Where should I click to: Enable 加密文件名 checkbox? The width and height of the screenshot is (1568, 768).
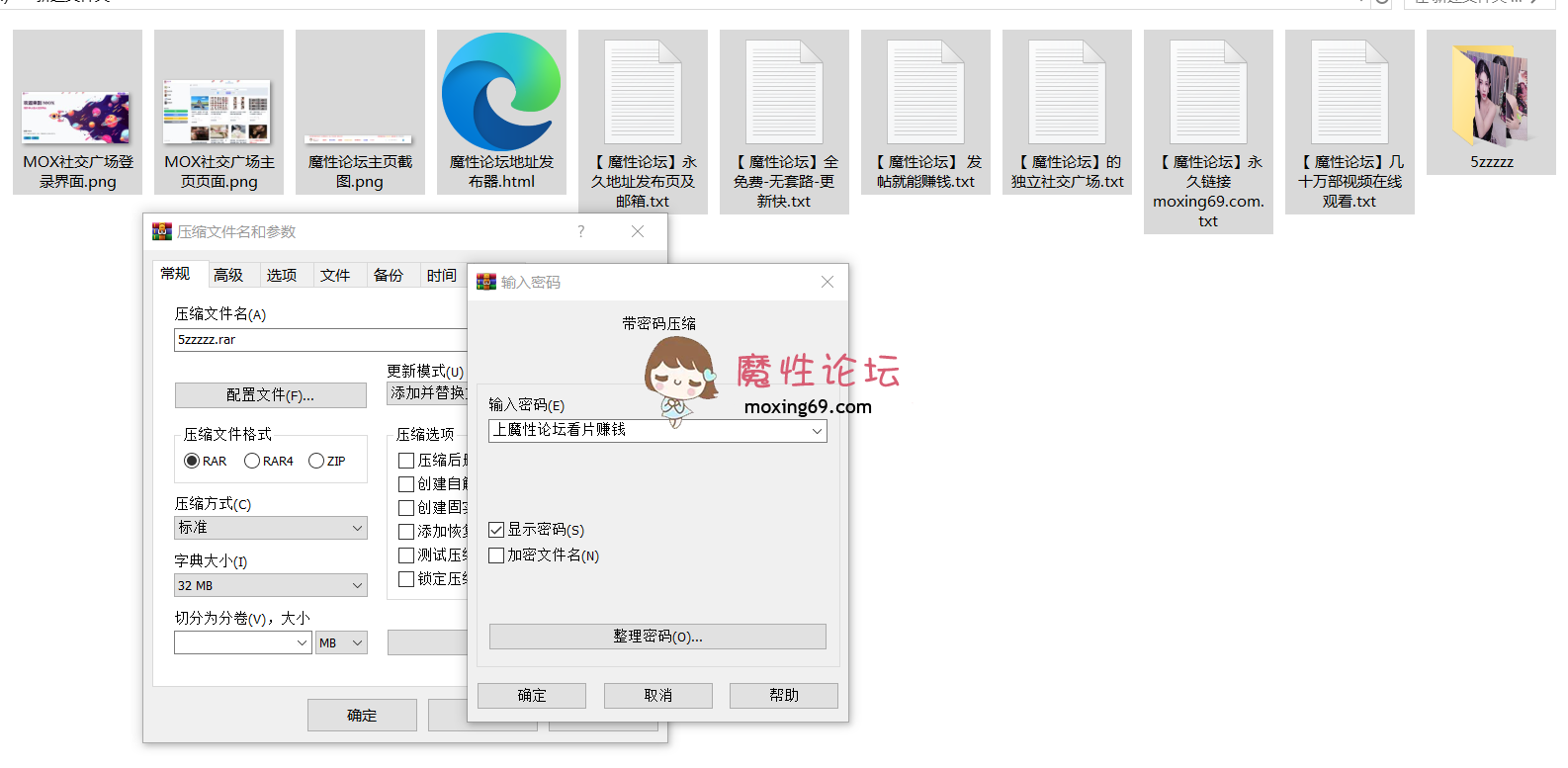click(x=496, y=555)
